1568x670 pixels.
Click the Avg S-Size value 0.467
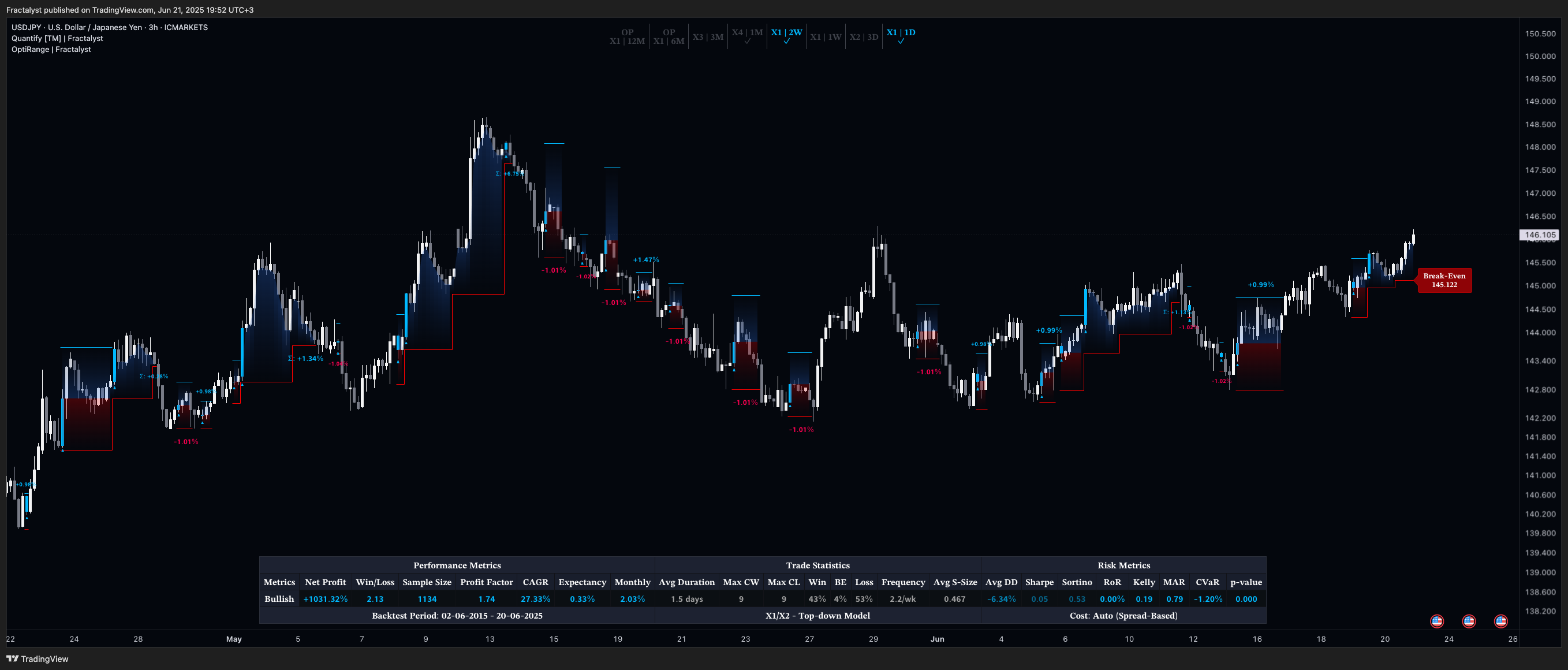pos(954,599)
